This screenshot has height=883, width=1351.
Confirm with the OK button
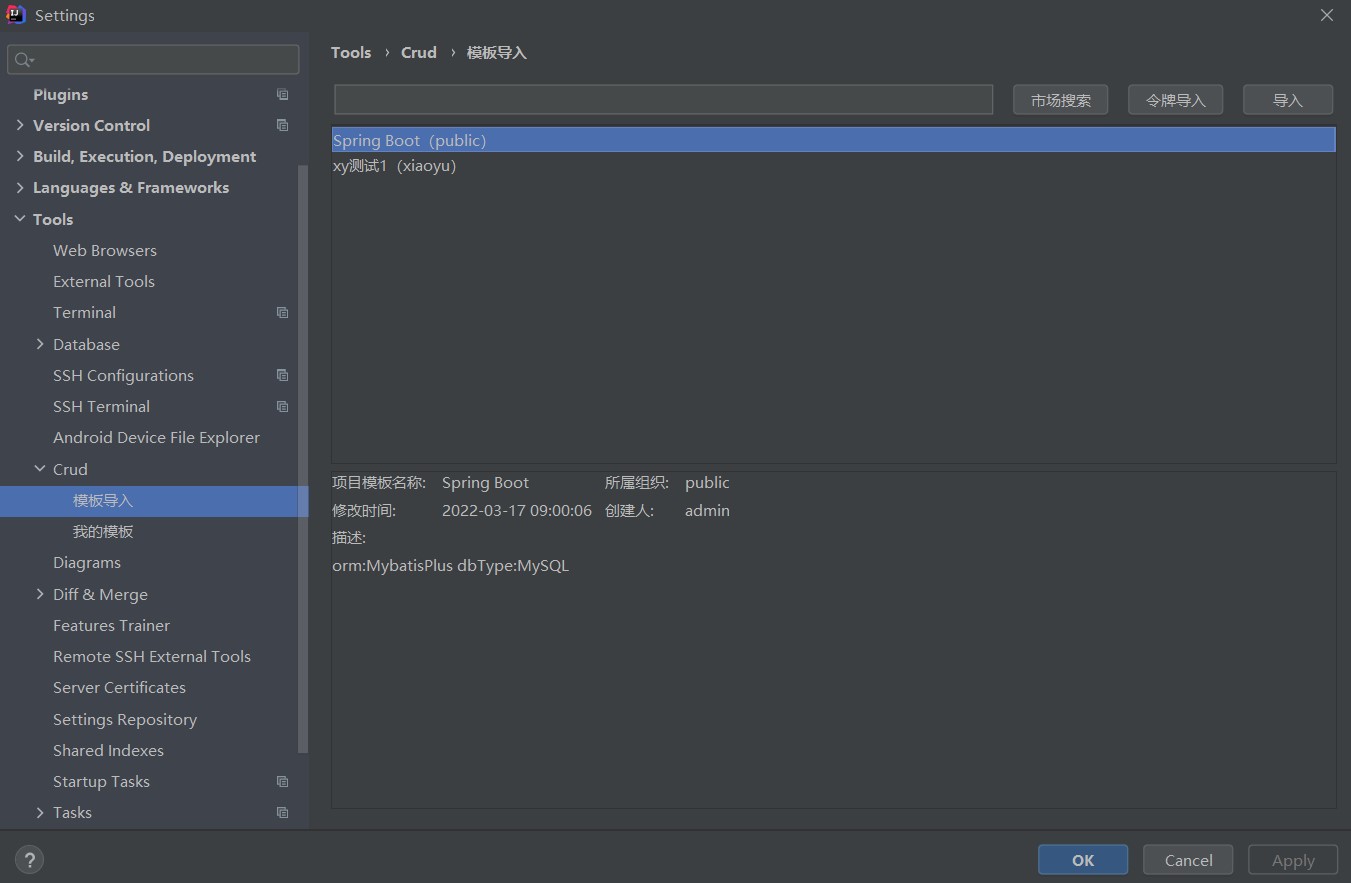tap(1083, 860)
